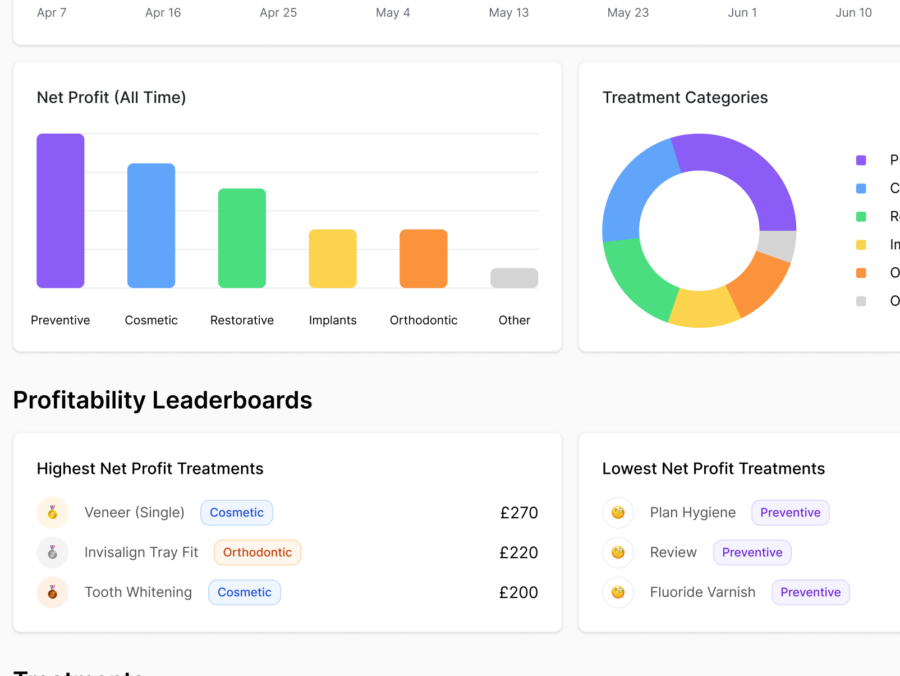Select the green Restorative bar in Net Profit chart

coord(242,238)
